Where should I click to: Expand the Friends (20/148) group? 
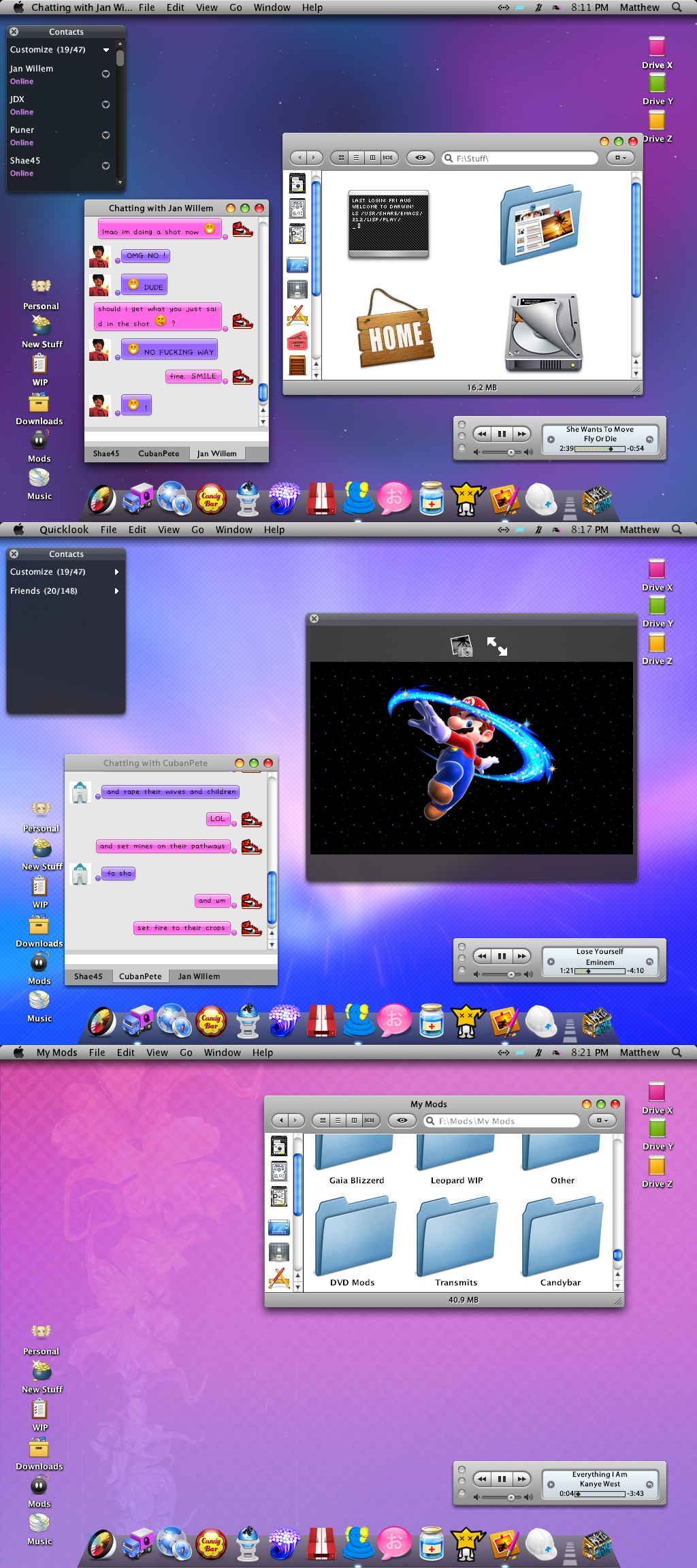point(116,591)
